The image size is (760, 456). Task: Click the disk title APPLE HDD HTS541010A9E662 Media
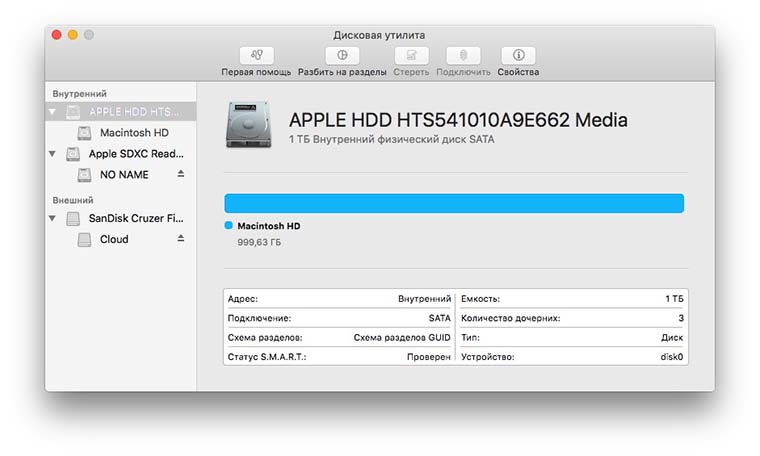(458, 120)
